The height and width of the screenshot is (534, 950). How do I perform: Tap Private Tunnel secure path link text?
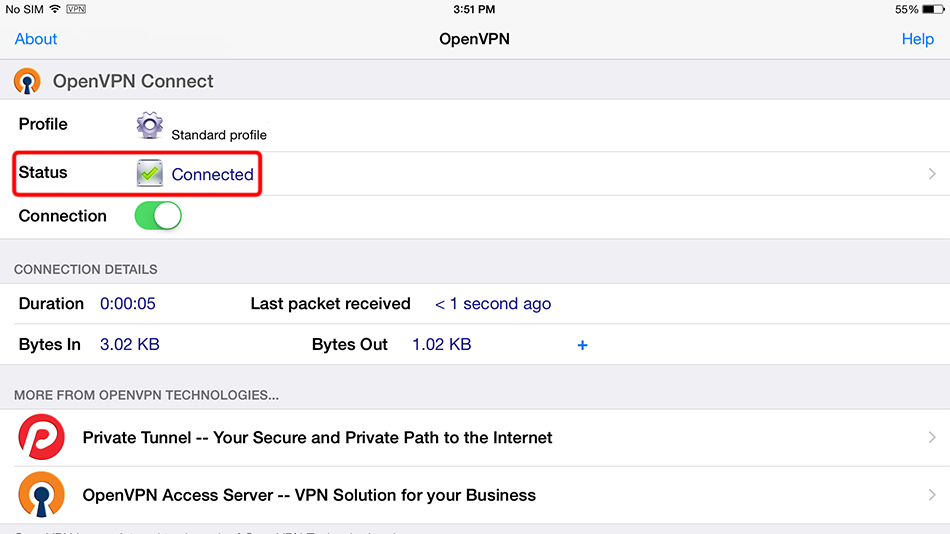(317, 438)
